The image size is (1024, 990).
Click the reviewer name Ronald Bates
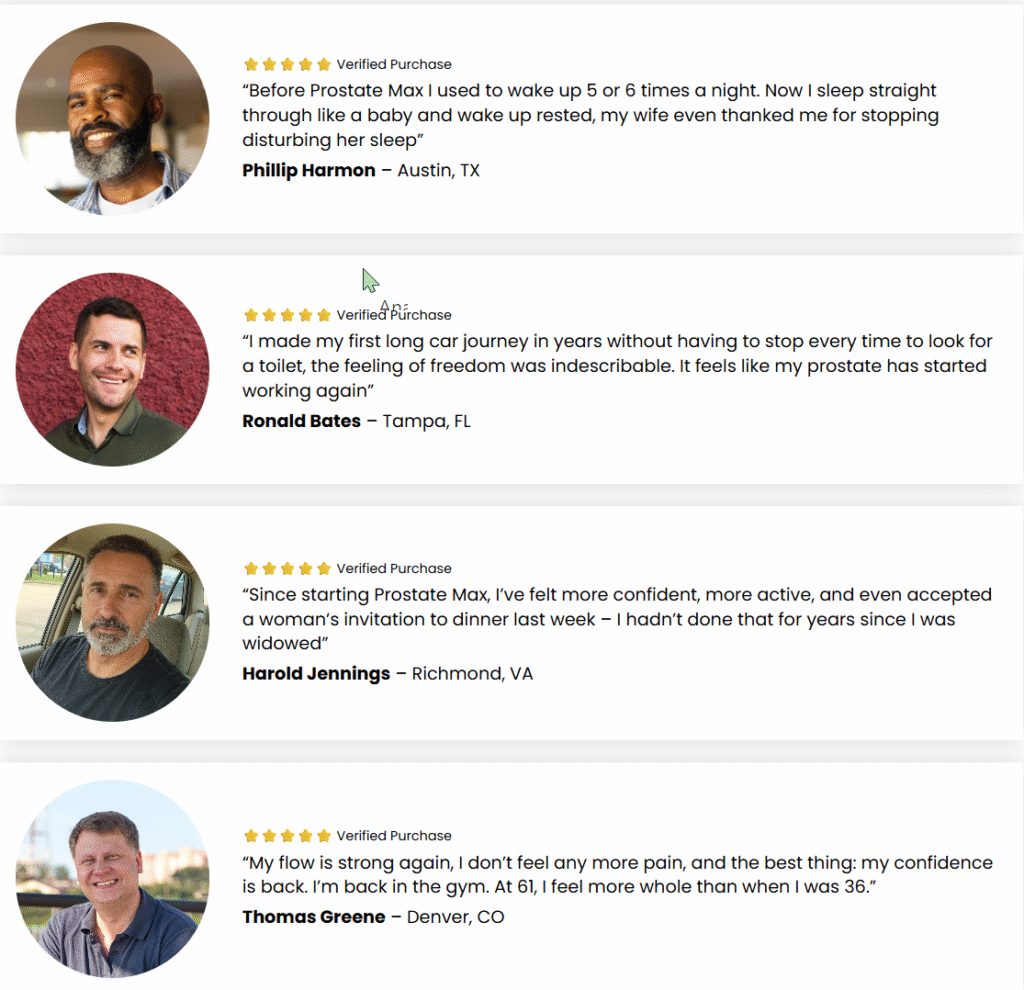coord(301,422)
